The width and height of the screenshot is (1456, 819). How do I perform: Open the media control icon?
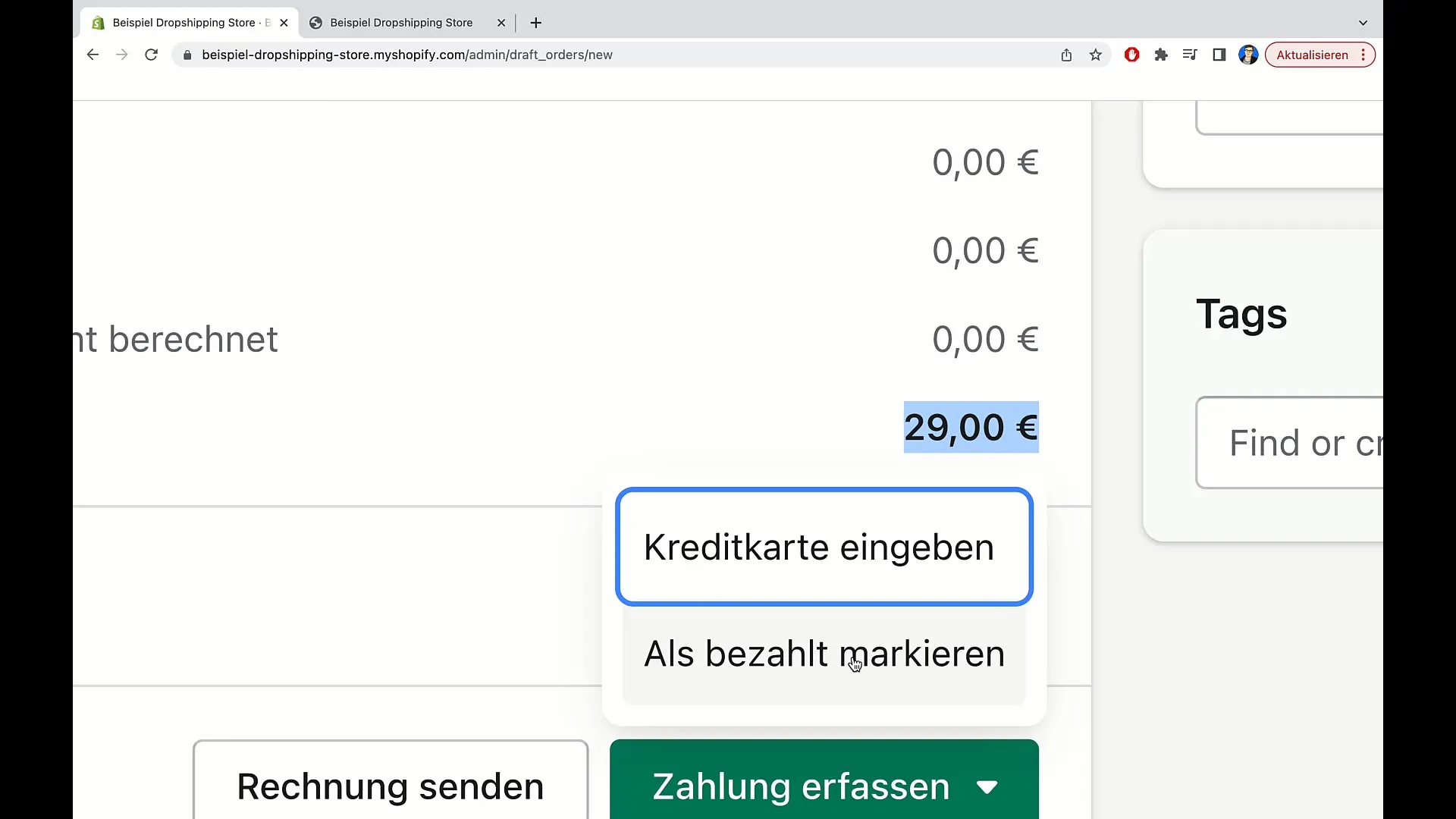pos(1190,55)
